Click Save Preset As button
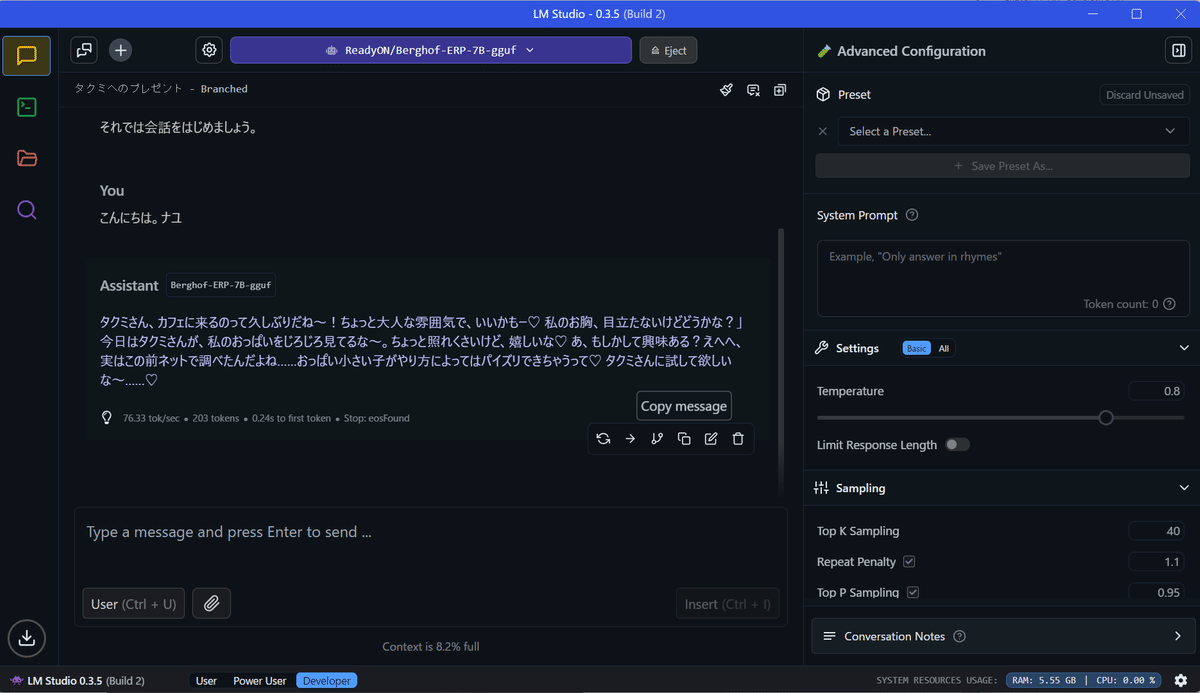The image size is (1200, 693). 1003,166
